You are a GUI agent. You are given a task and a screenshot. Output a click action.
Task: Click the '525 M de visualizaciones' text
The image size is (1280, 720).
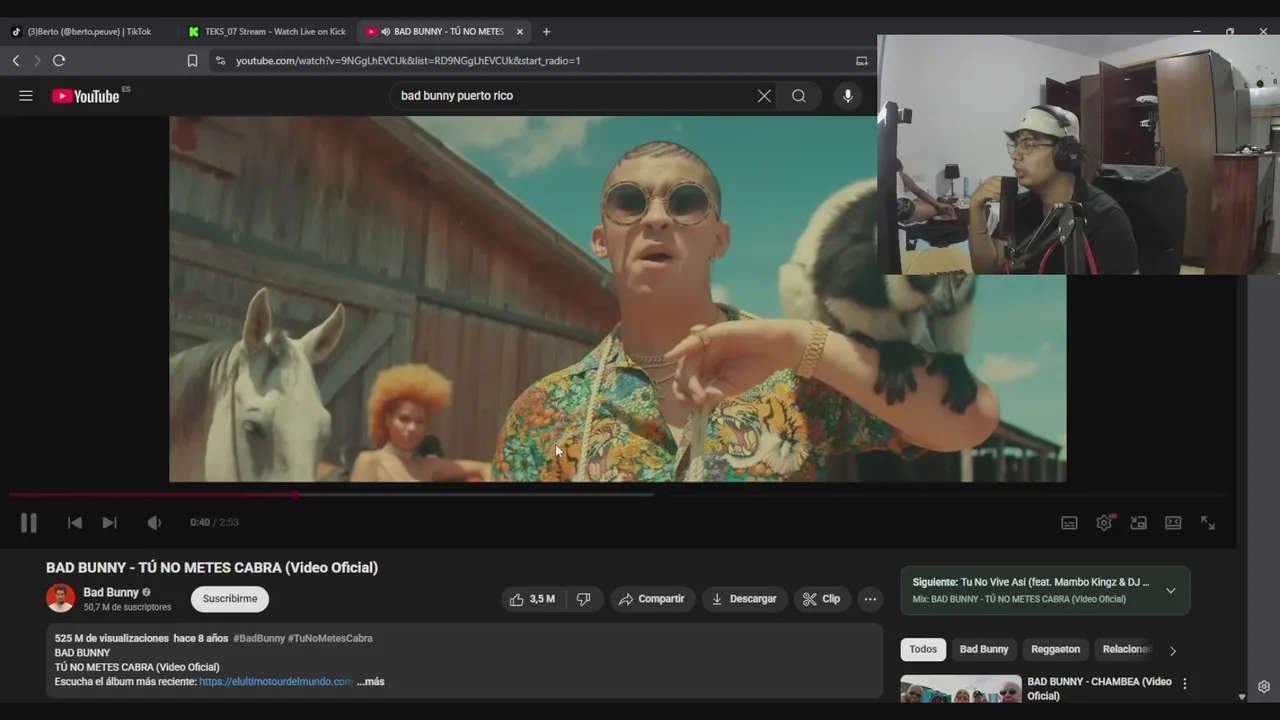112,638
